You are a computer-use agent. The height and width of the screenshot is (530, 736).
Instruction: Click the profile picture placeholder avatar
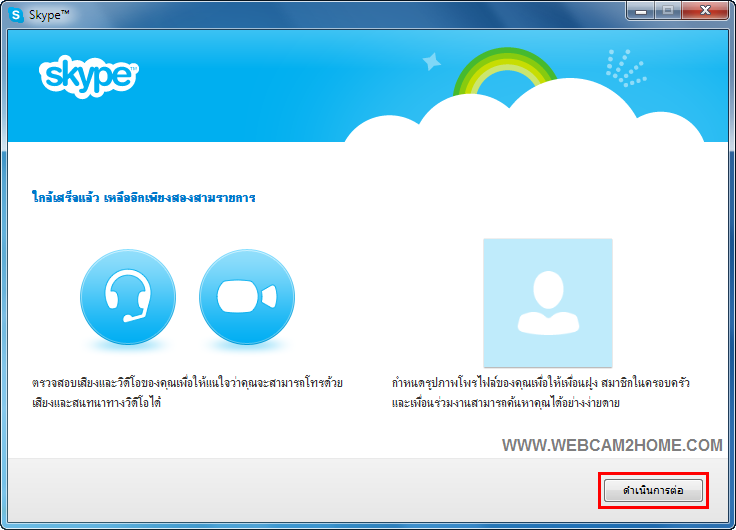(546, 302)
